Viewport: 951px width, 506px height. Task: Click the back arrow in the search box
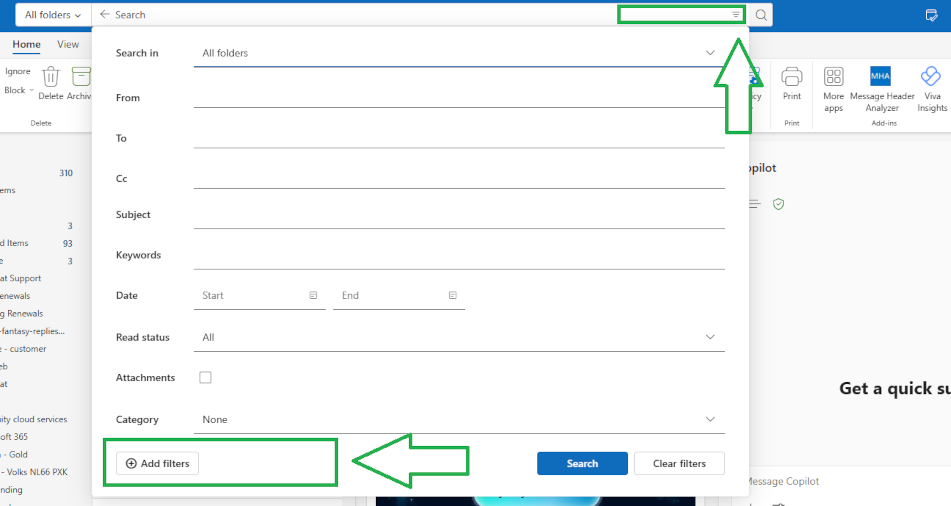tap(105, 15)
